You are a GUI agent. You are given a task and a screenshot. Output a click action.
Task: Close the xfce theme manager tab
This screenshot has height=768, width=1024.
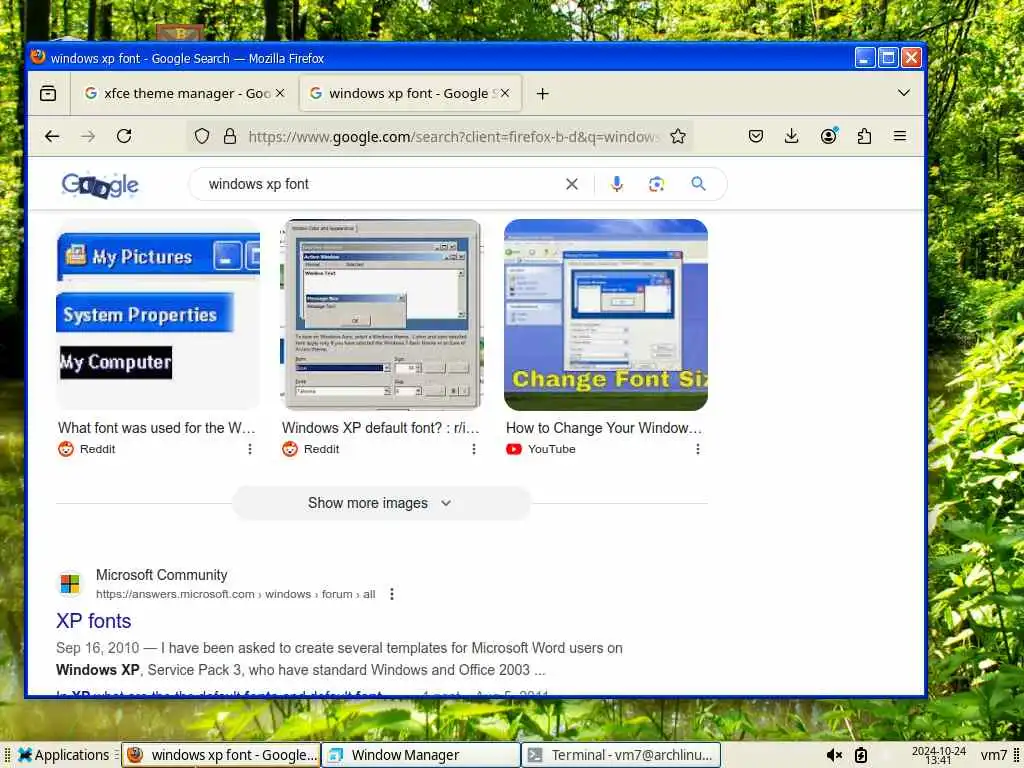[x=280, y=93]
